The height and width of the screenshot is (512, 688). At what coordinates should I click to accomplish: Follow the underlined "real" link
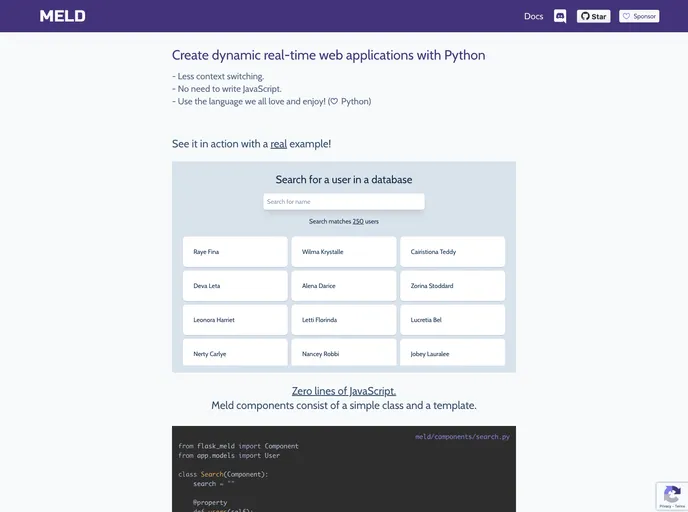278,144
